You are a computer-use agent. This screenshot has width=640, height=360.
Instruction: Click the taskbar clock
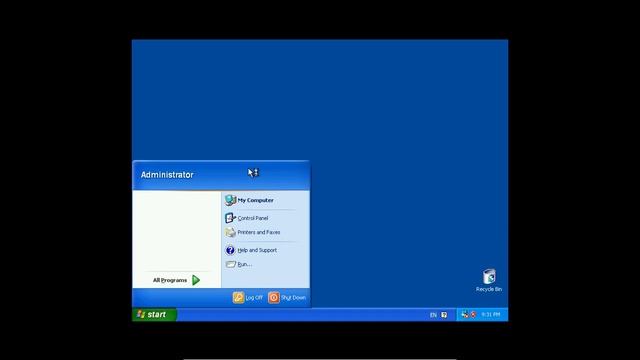[x=491, y=315]
